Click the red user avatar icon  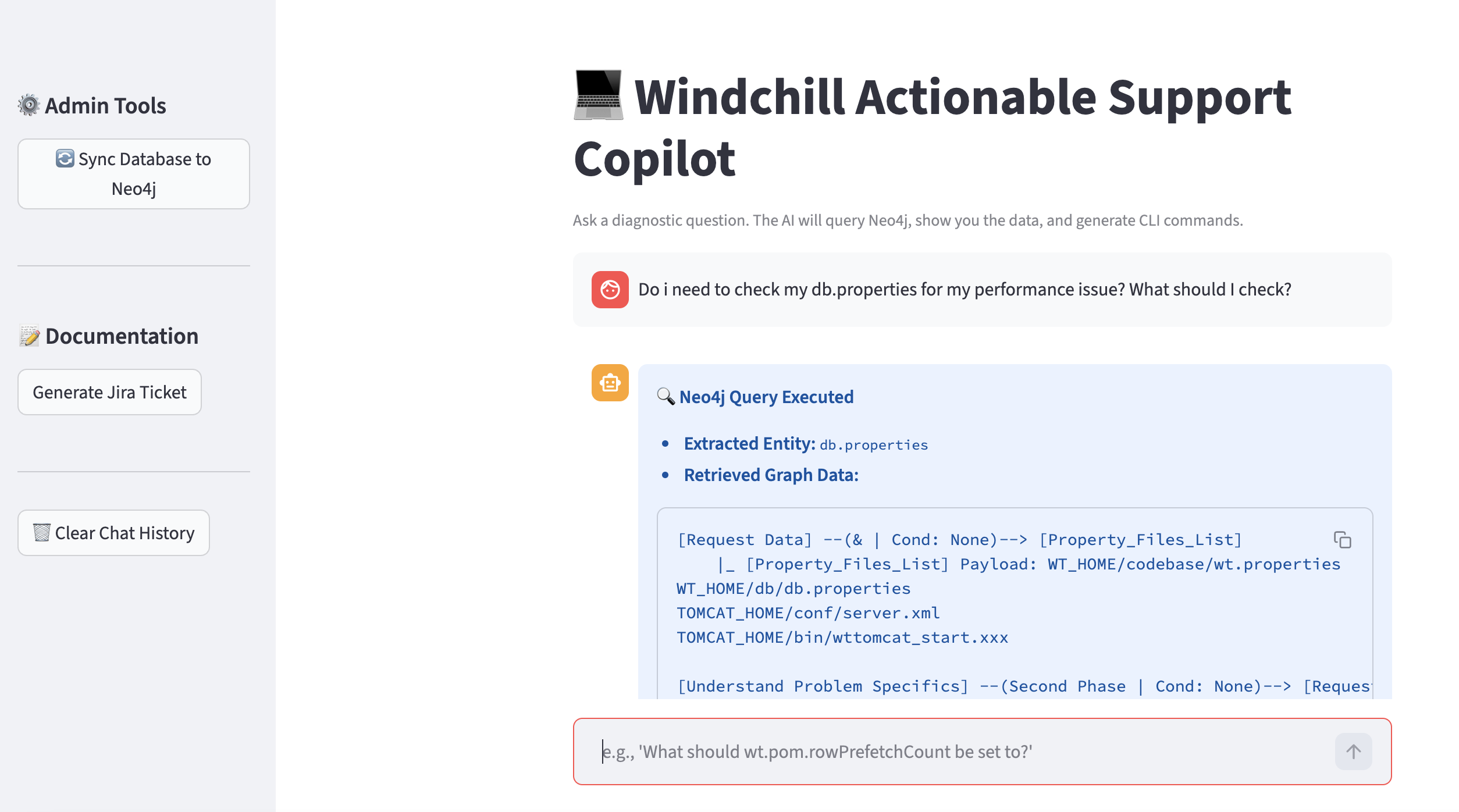pyautogui.click(x=610, y=290)
